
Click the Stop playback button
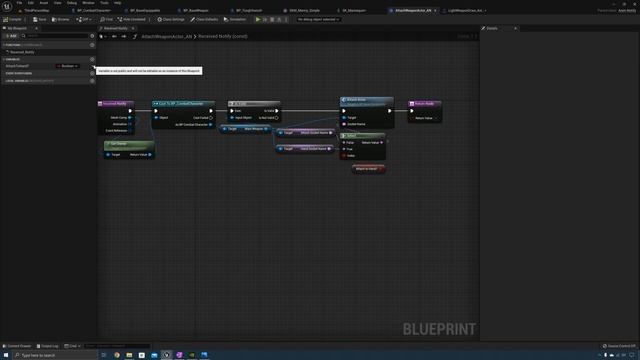point(272,19)
